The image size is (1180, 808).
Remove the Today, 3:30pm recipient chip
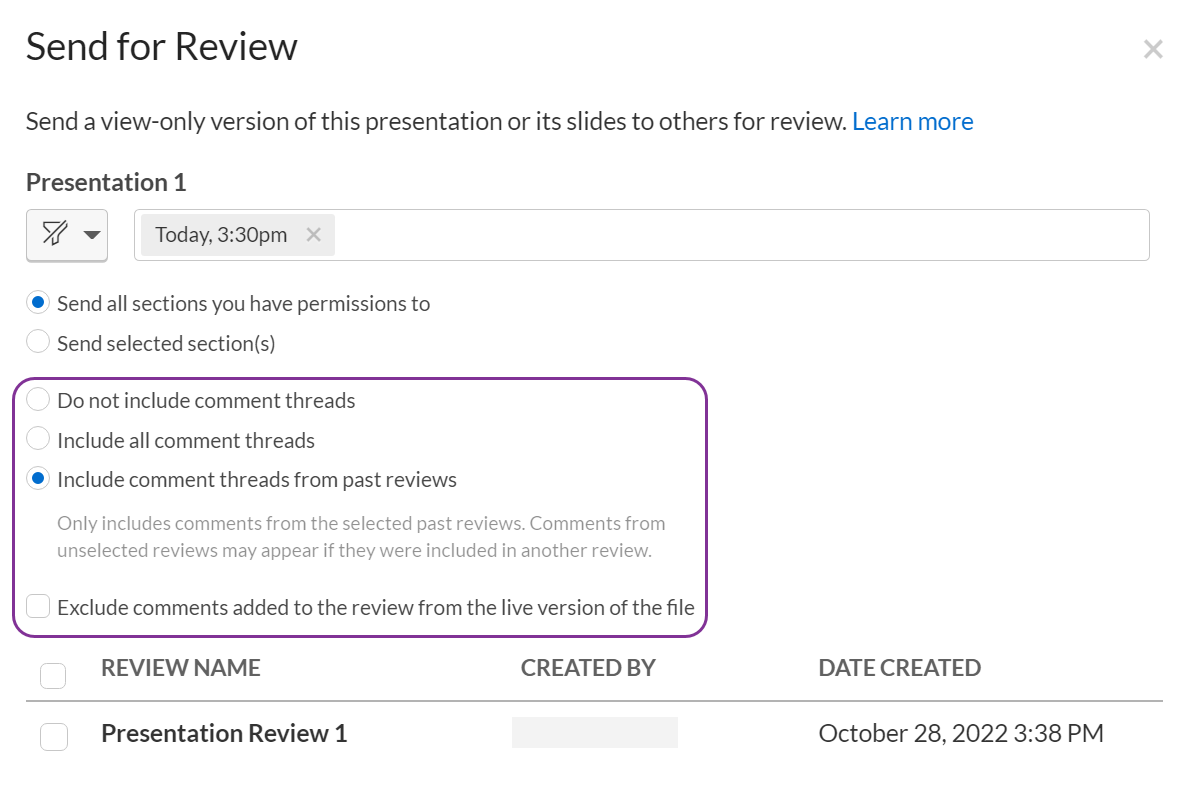pyautogui.click(x=313, y=234)
